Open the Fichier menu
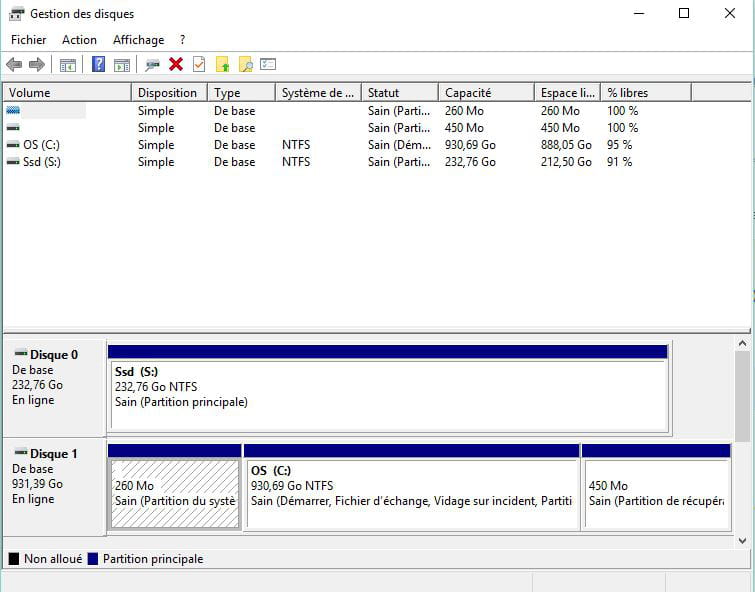Viewport: 755px width, 592px height. (x=29, y=40)
